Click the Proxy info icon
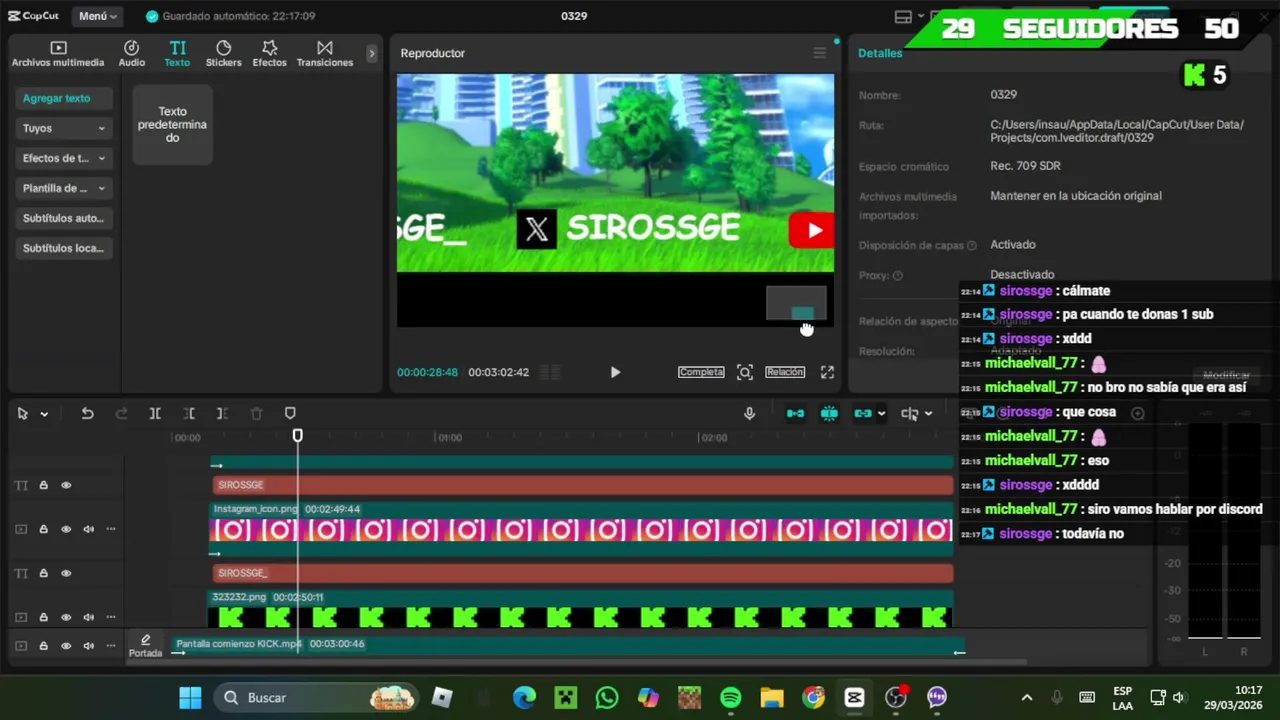This screenshot has width=1280, height=720. pos(897,275)
